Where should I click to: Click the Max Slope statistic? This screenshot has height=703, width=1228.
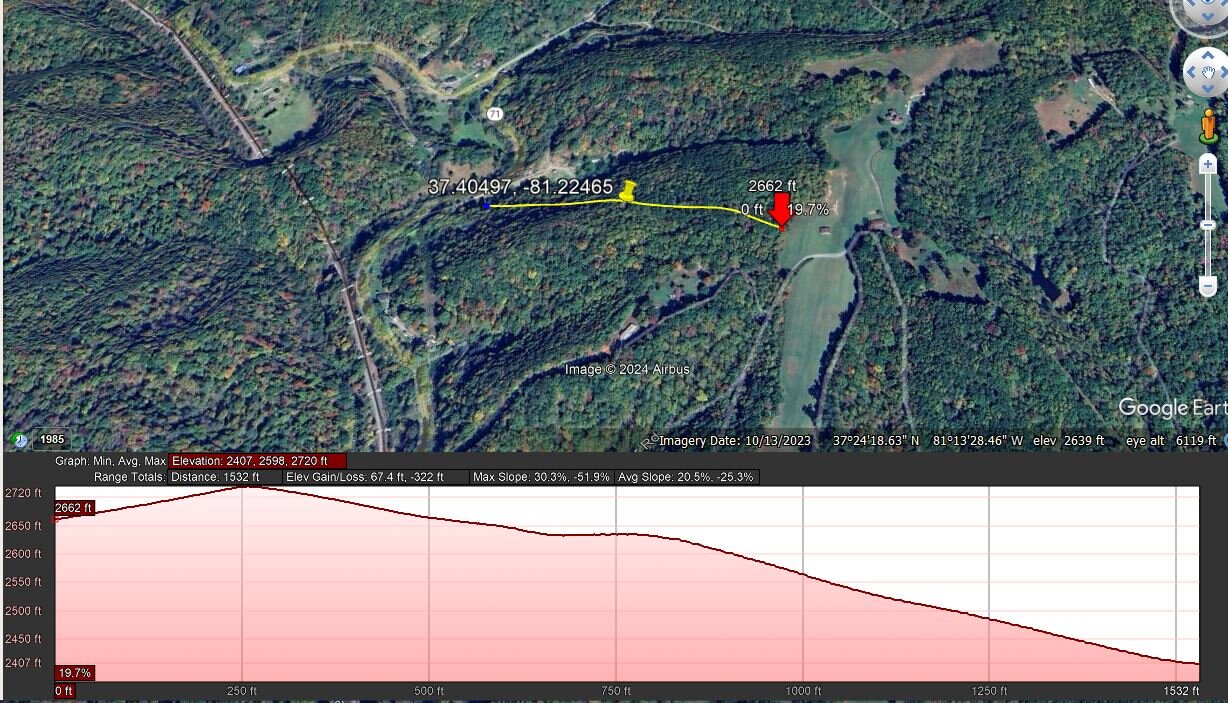pos(541,477)
